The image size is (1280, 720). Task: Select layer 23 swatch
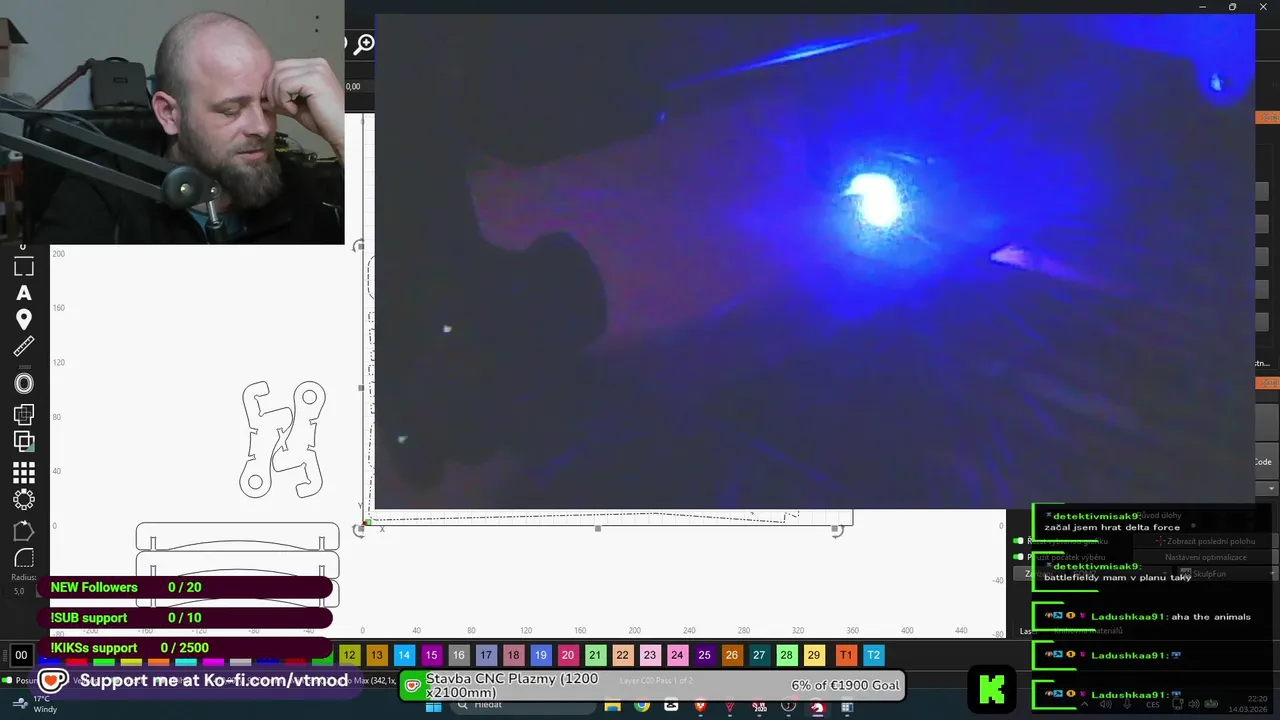pos(650,656)
